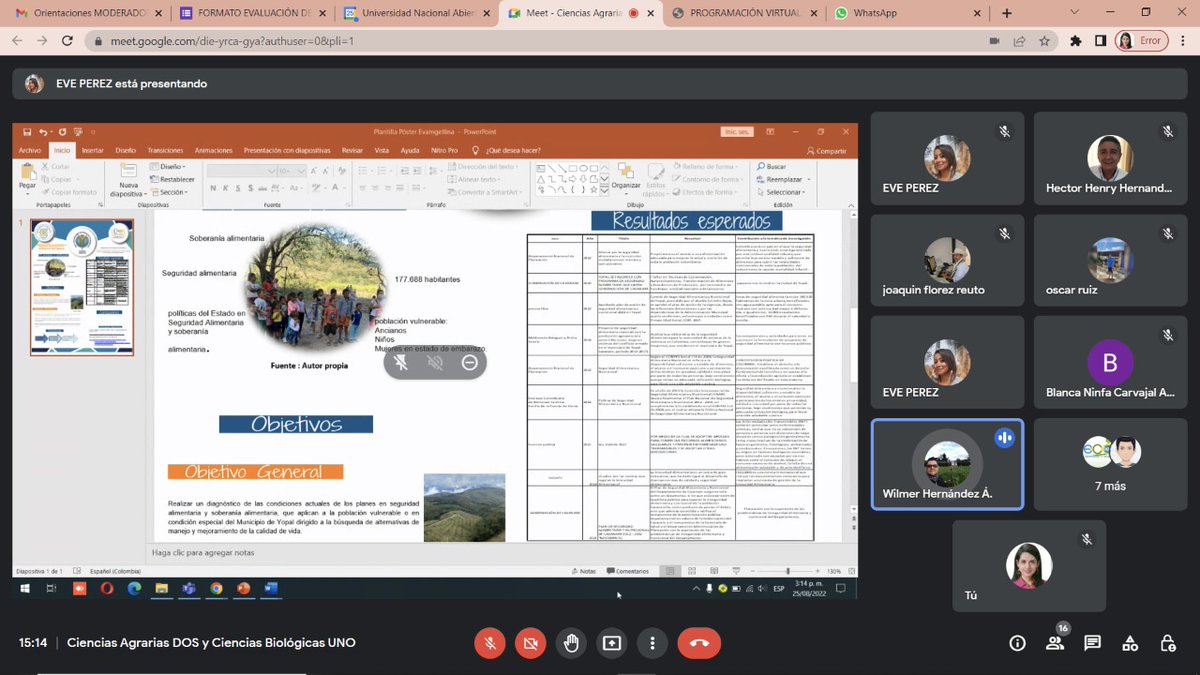
Task: Open camera permission icon in address bar
Action: point(994,41)
